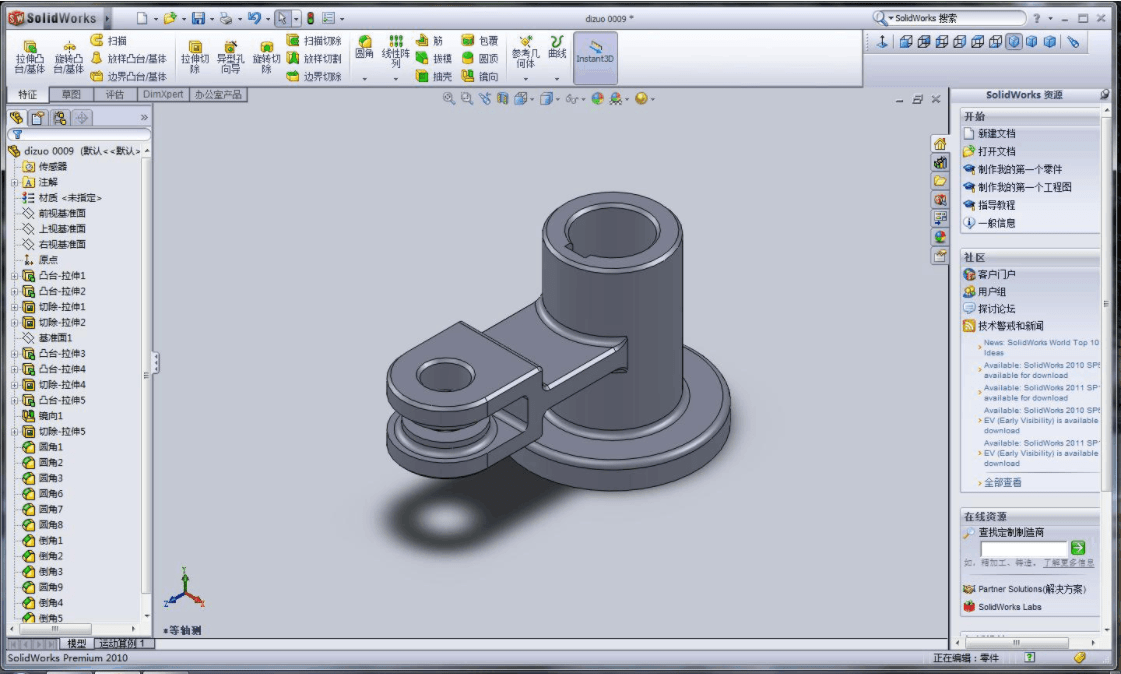Expand the 凸台-拉伸1 feature node
The image size is (1121, 674).
14,276
